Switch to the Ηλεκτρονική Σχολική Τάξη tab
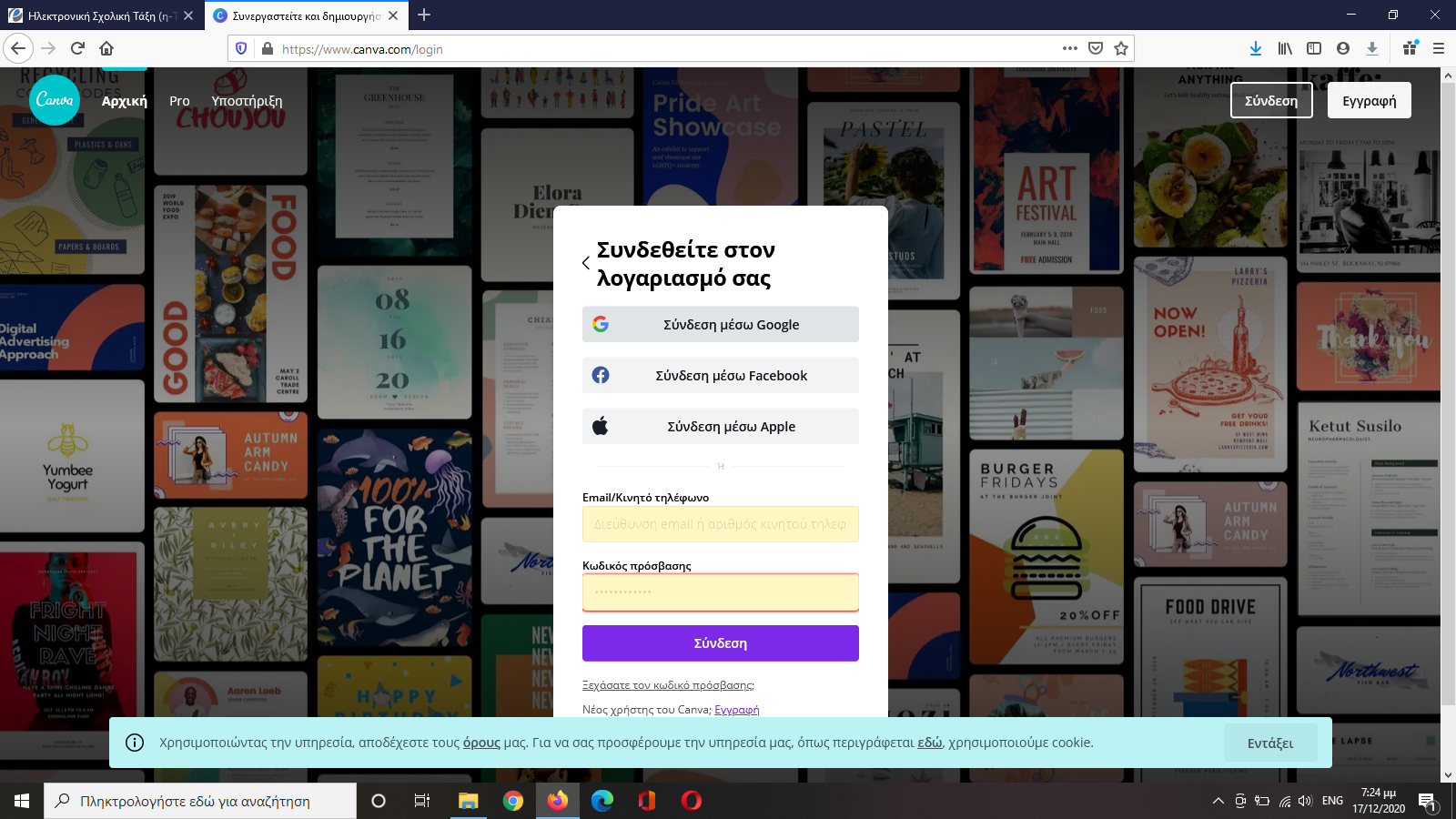Screen dimensions: 1456x819 pyautogui.click(x=100, y=15)
